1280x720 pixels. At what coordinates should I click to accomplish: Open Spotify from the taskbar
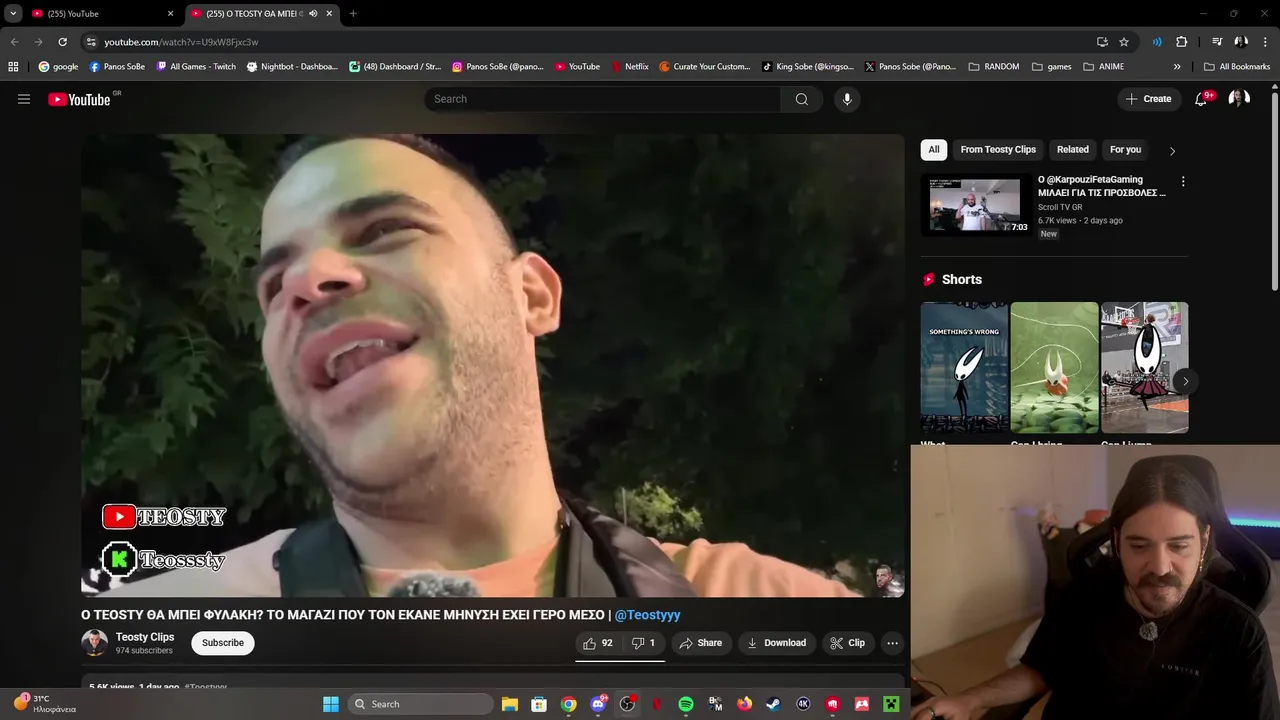click(686, 704)
